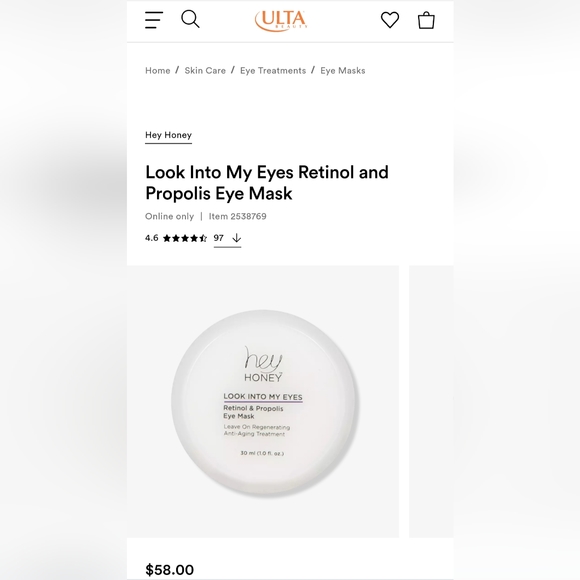The height and width of the screenshot is (580, 580).
Task: Open favorites via the heart icon
Action: 390,20
